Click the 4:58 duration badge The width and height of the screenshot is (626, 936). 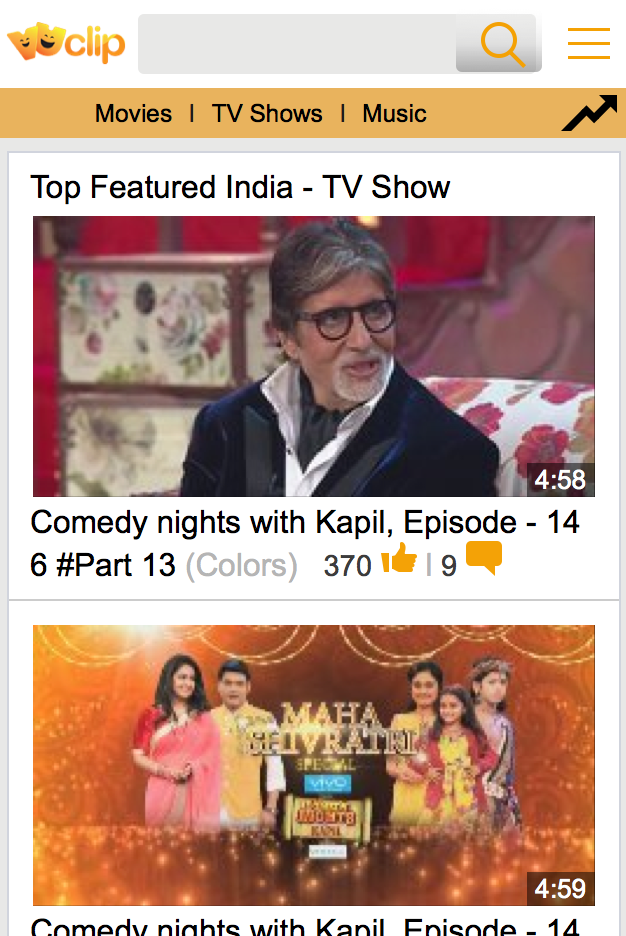pos(560,479)
